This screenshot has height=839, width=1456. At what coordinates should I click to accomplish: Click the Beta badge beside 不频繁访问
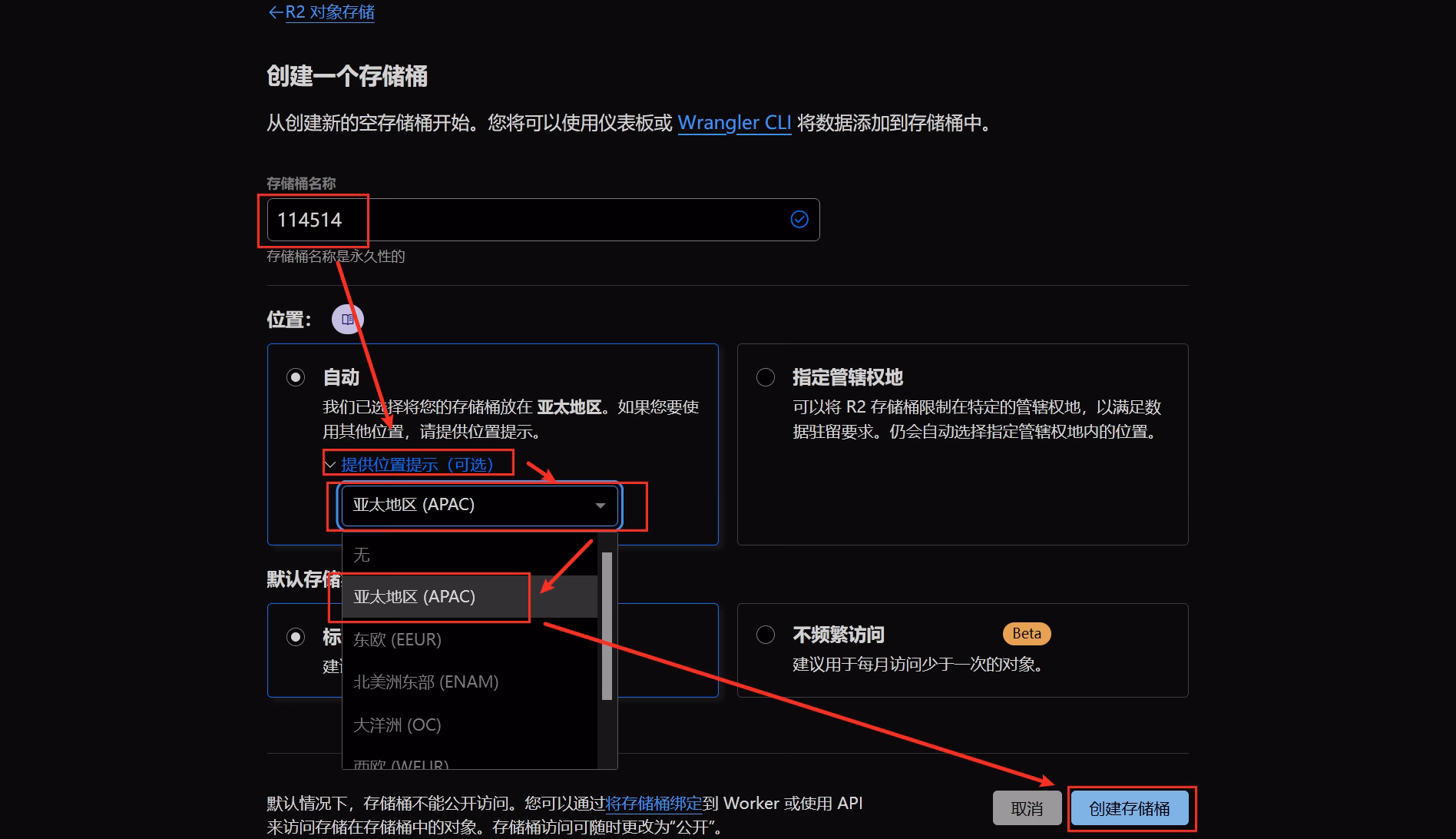click(x=1026, y=634)
